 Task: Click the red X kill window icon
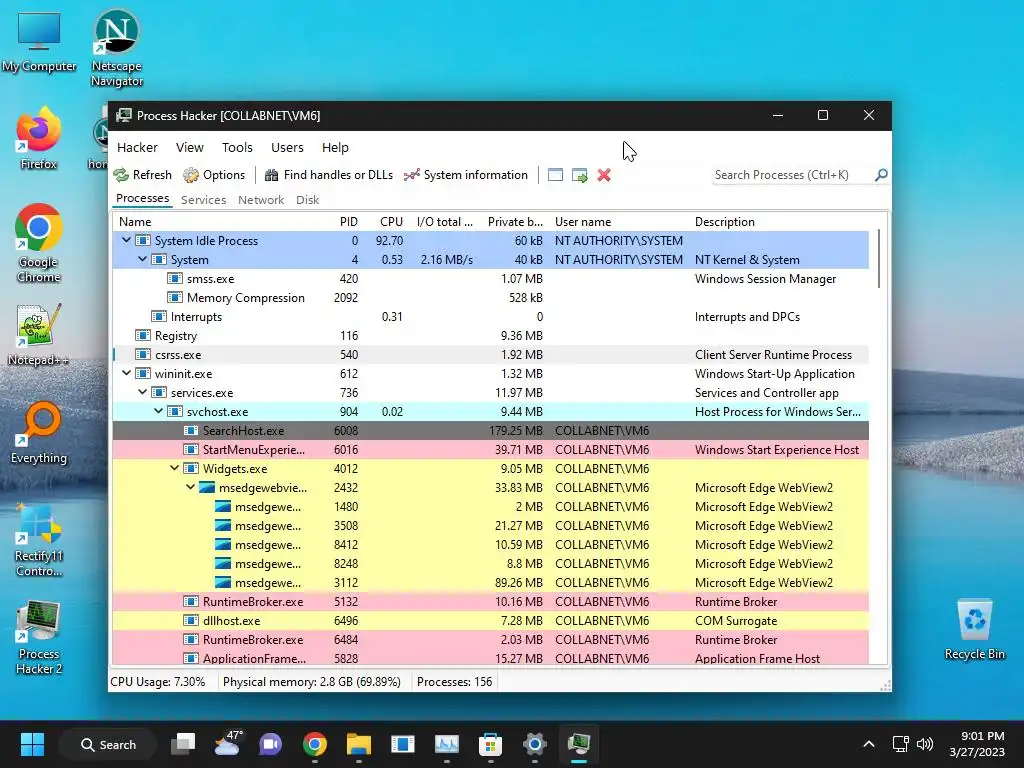click(604, 175)
